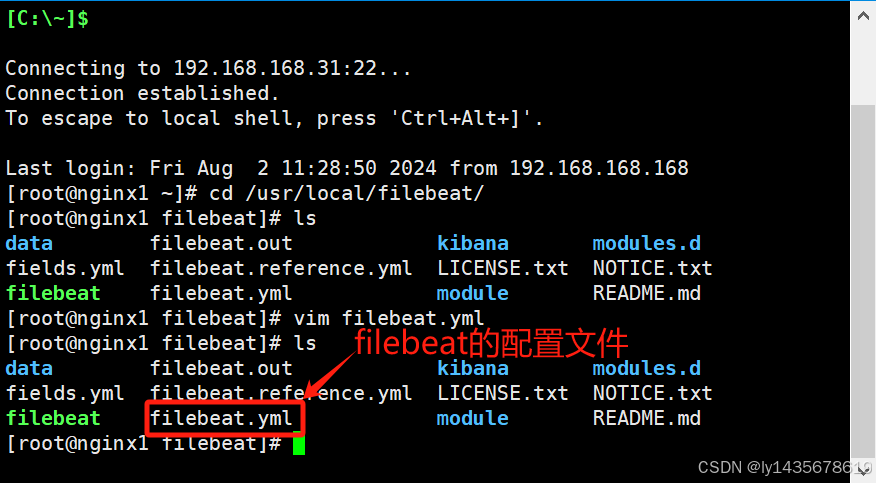This screenshot has height=483, width=876.
Task: Click the green terminal cursor block
Action: [299, 444]
